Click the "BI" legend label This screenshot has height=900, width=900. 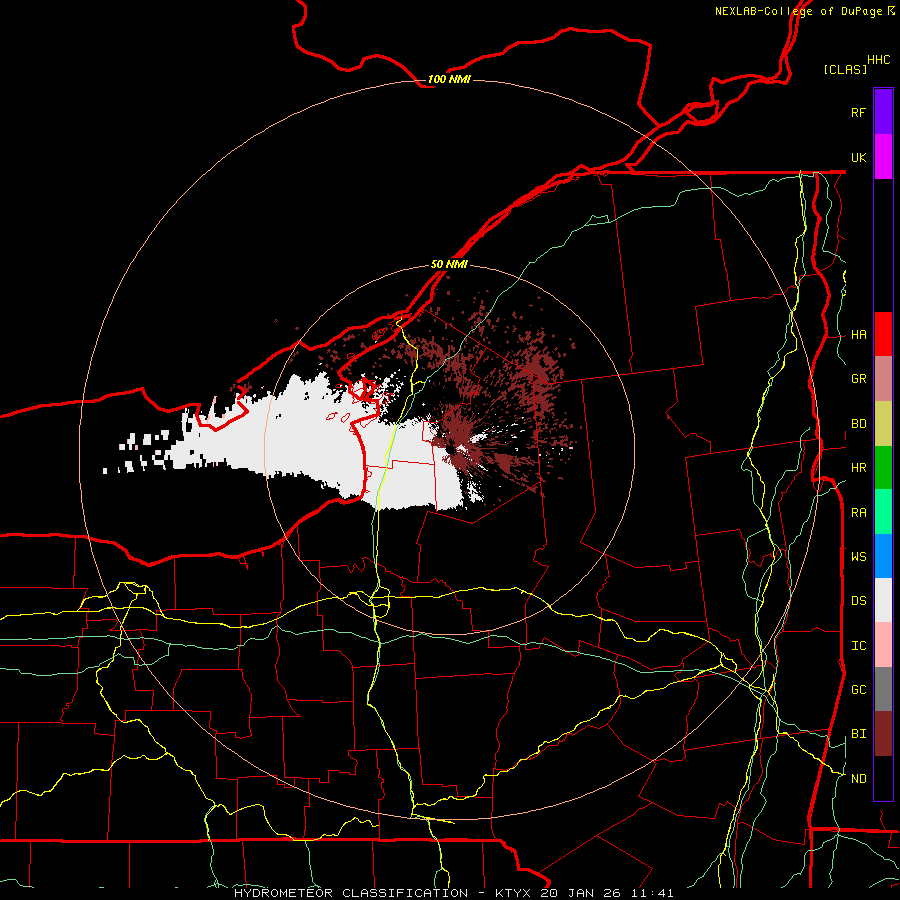(x=858, y=734)
